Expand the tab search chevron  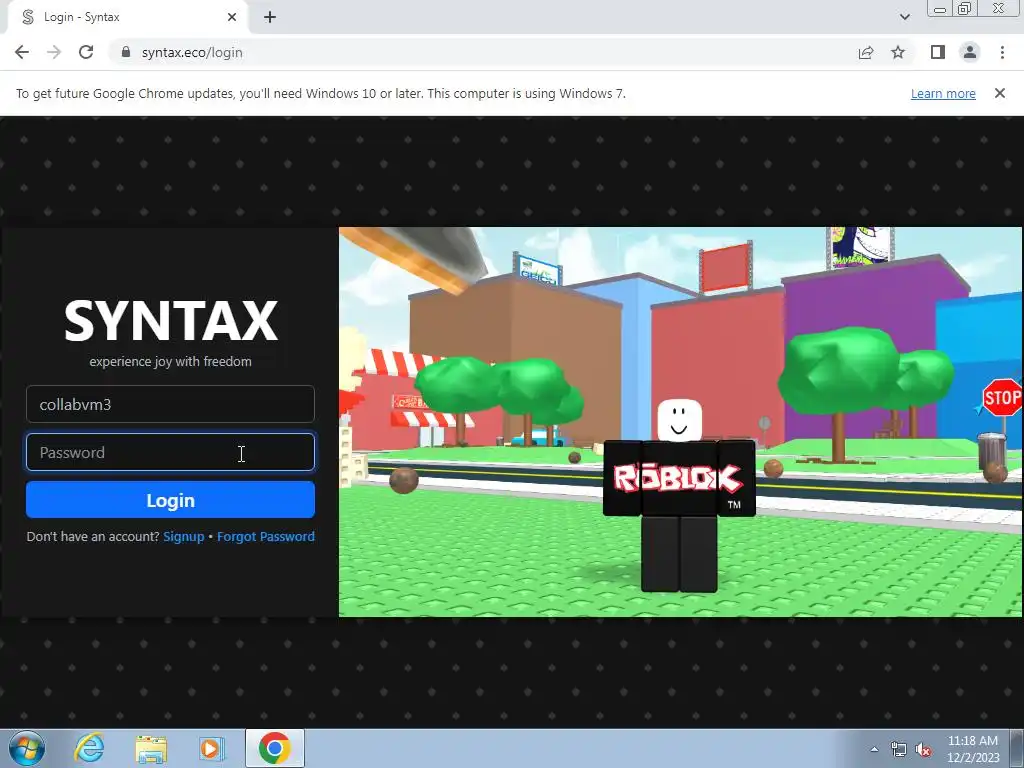(904, 17)
